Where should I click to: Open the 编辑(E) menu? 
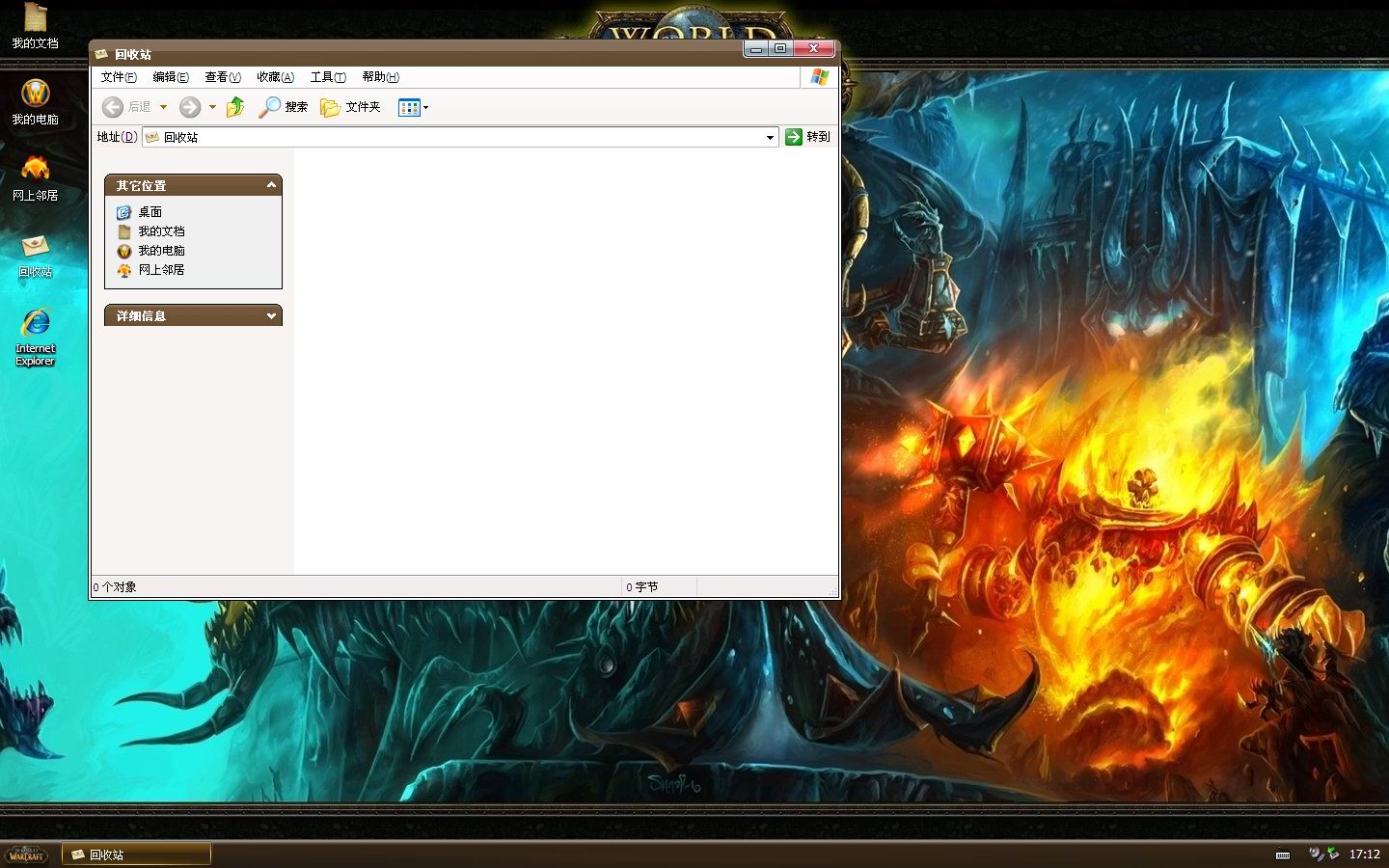coord(171,77)
